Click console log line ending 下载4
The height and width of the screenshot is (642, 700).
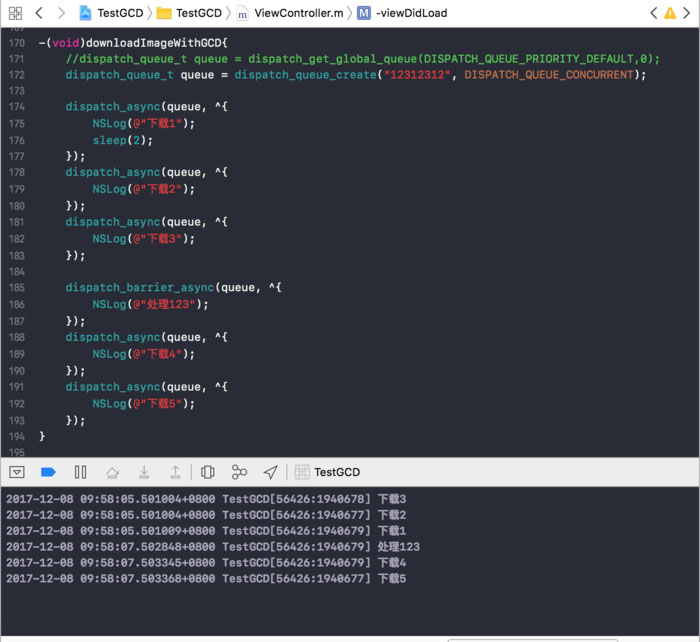[x=206, y=563]
